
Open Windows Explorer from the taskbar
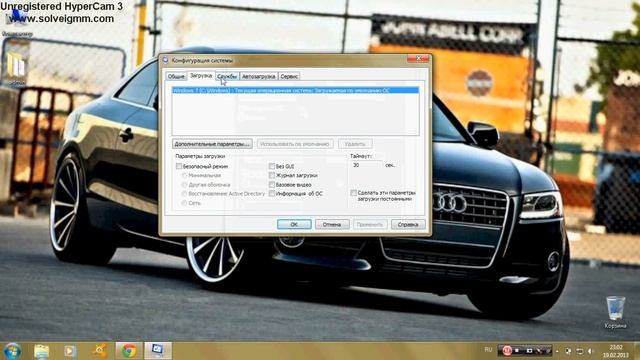41,351
